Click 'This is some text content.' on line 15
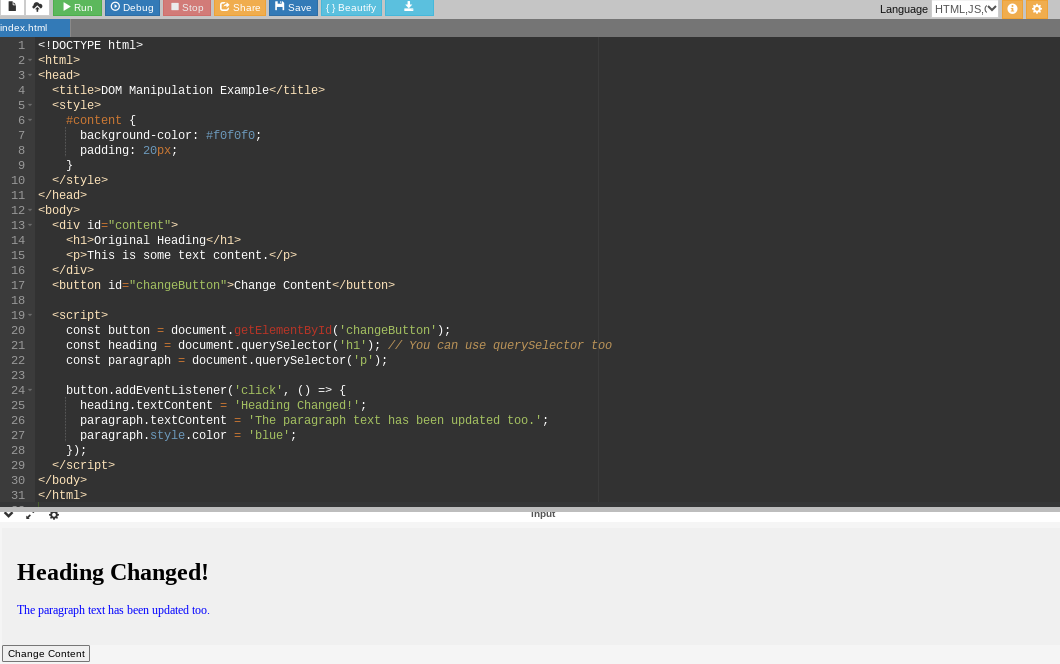Image resolution: width=1060 pixels, height=664 pixels. [x=178, y=255]
